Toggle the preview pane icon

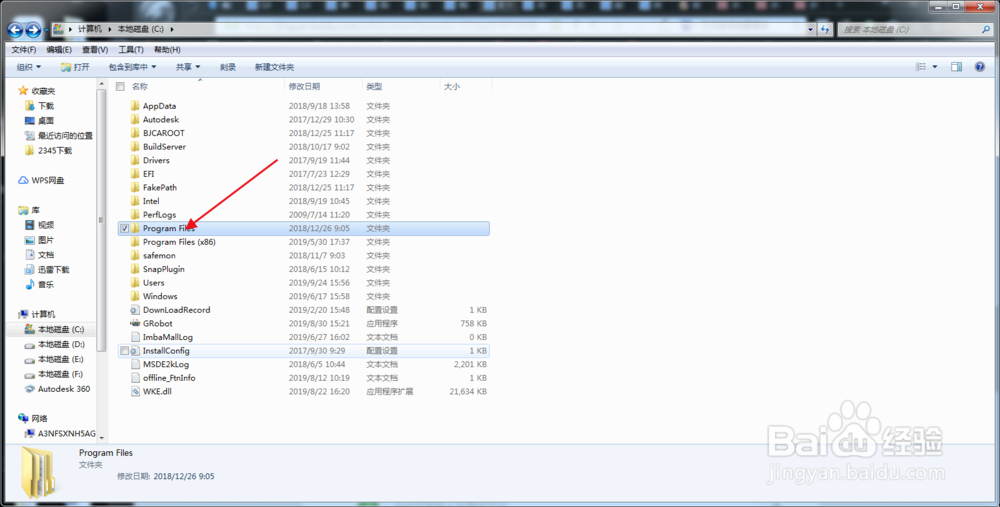[x=956, y=67]
